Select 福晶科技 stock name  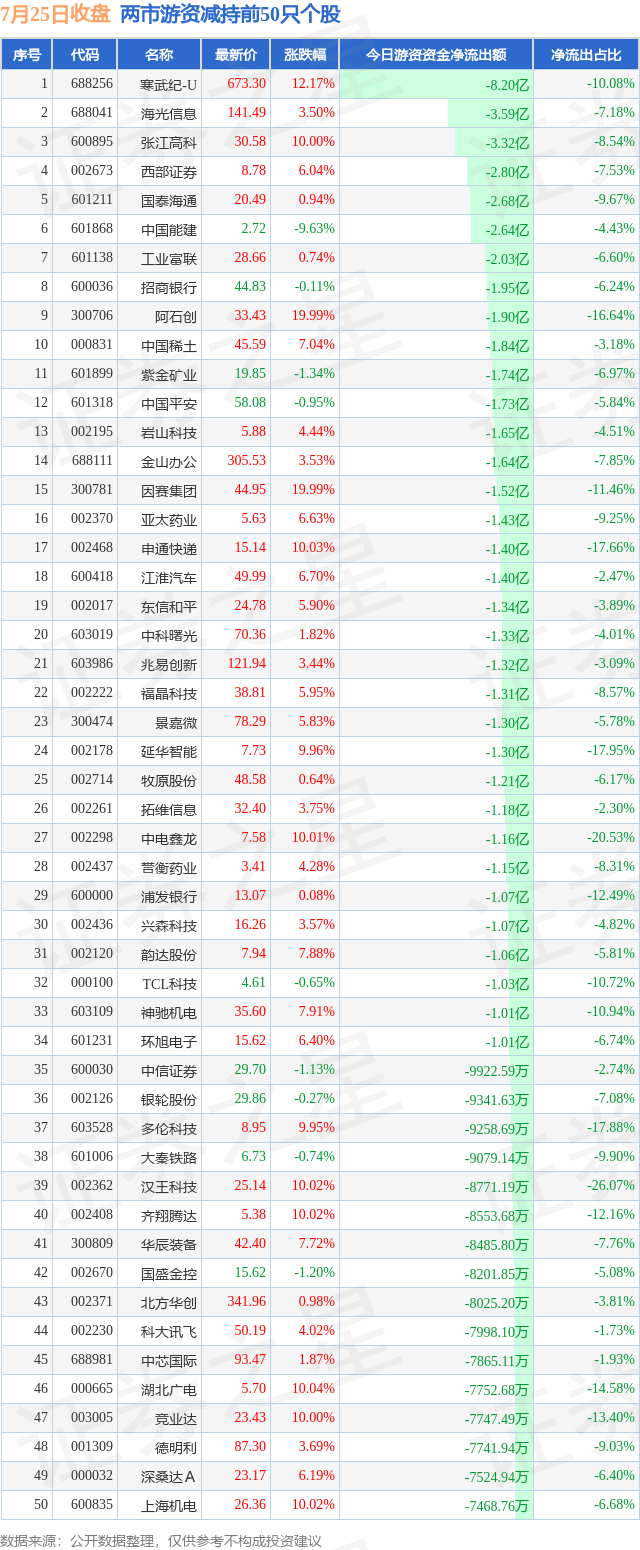click(169, 693)
